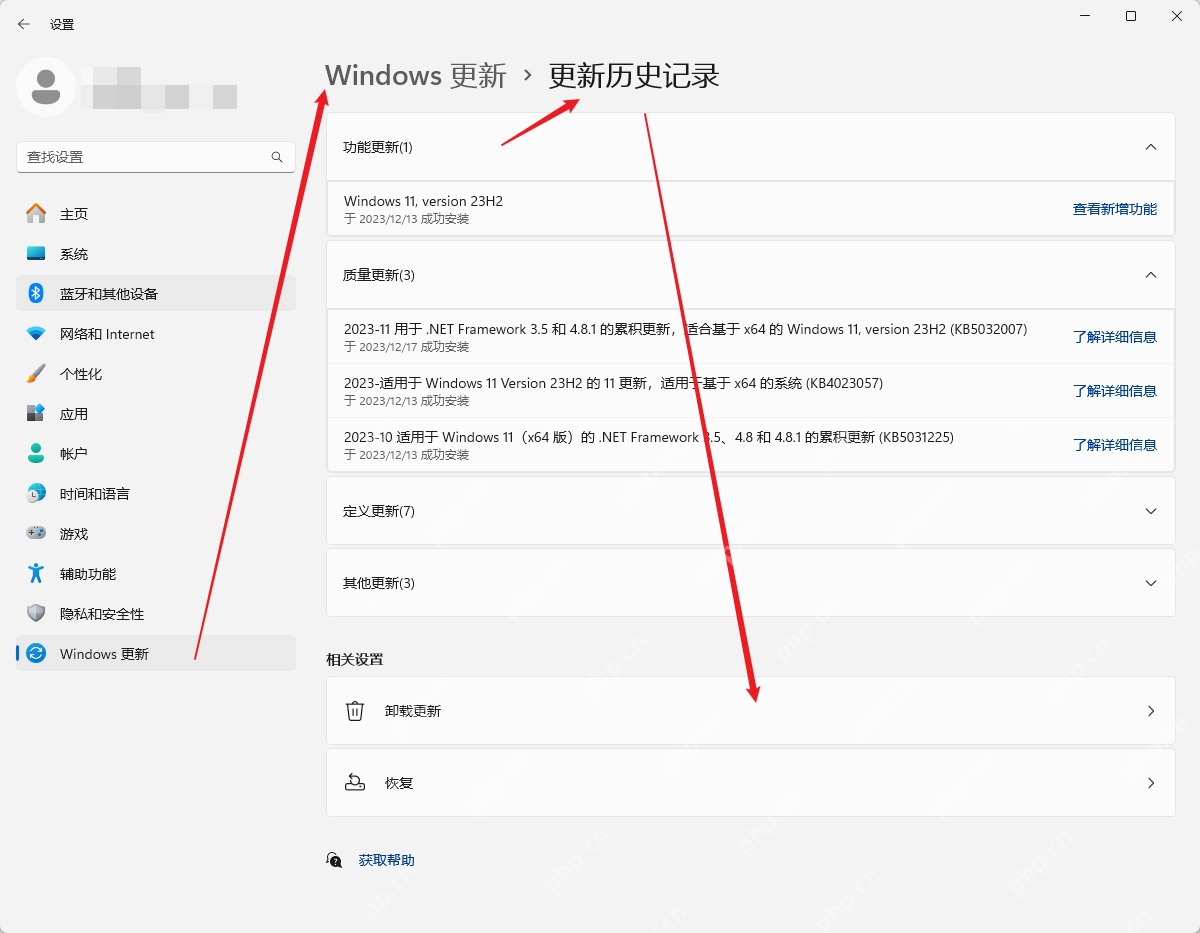
Task: Click the 查找设置 search field
Action: [x=156, y=157]
